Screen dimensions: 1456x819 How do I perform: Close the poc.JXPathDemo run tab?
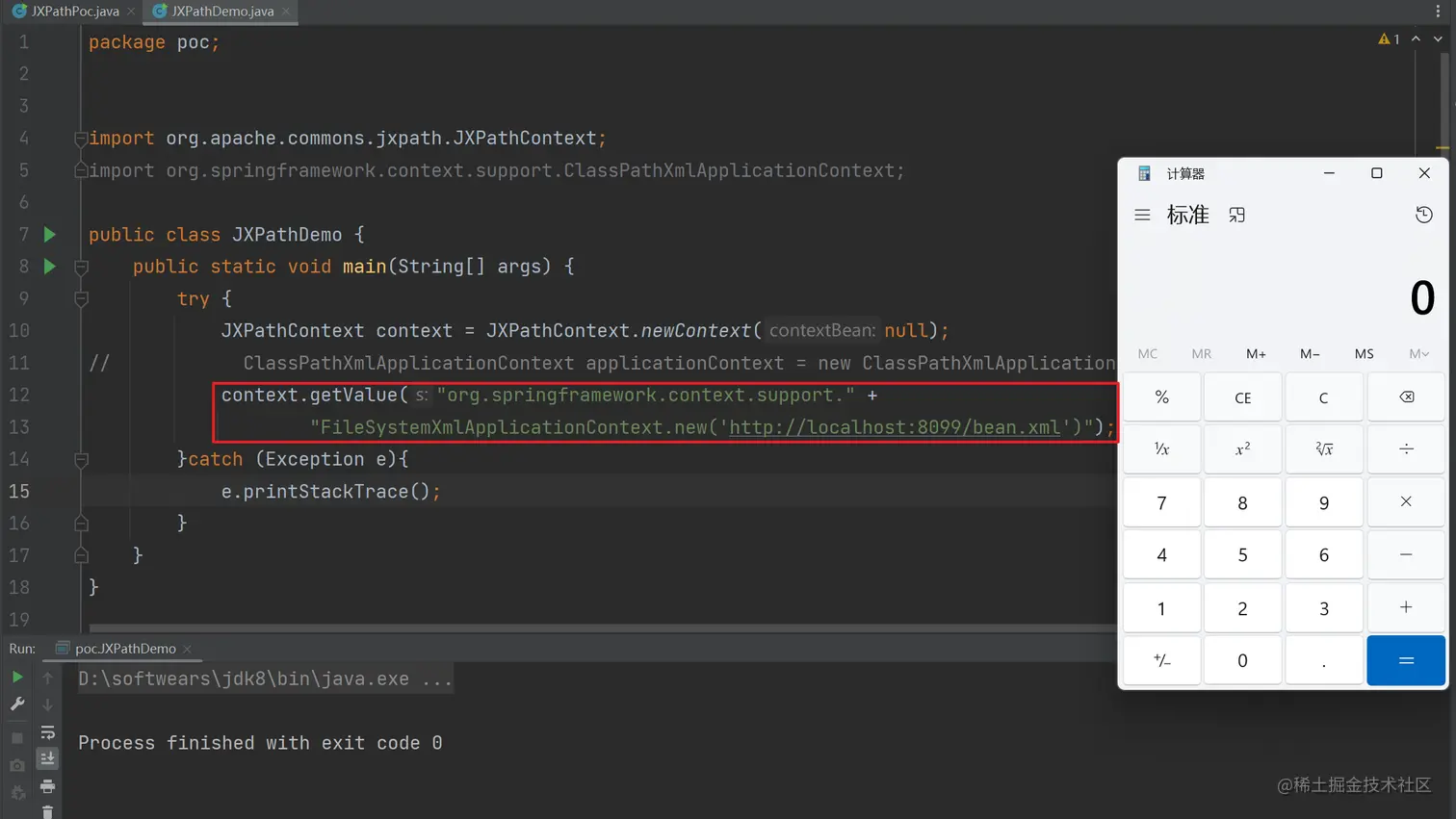[x=188, y=650]
